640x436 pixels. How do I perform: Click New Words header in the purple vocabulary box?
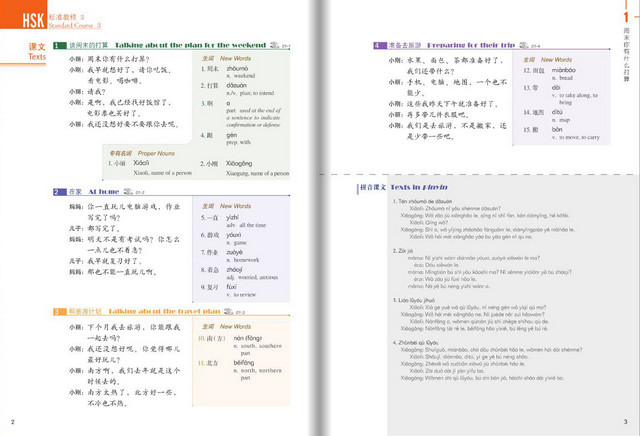[556, 60]
